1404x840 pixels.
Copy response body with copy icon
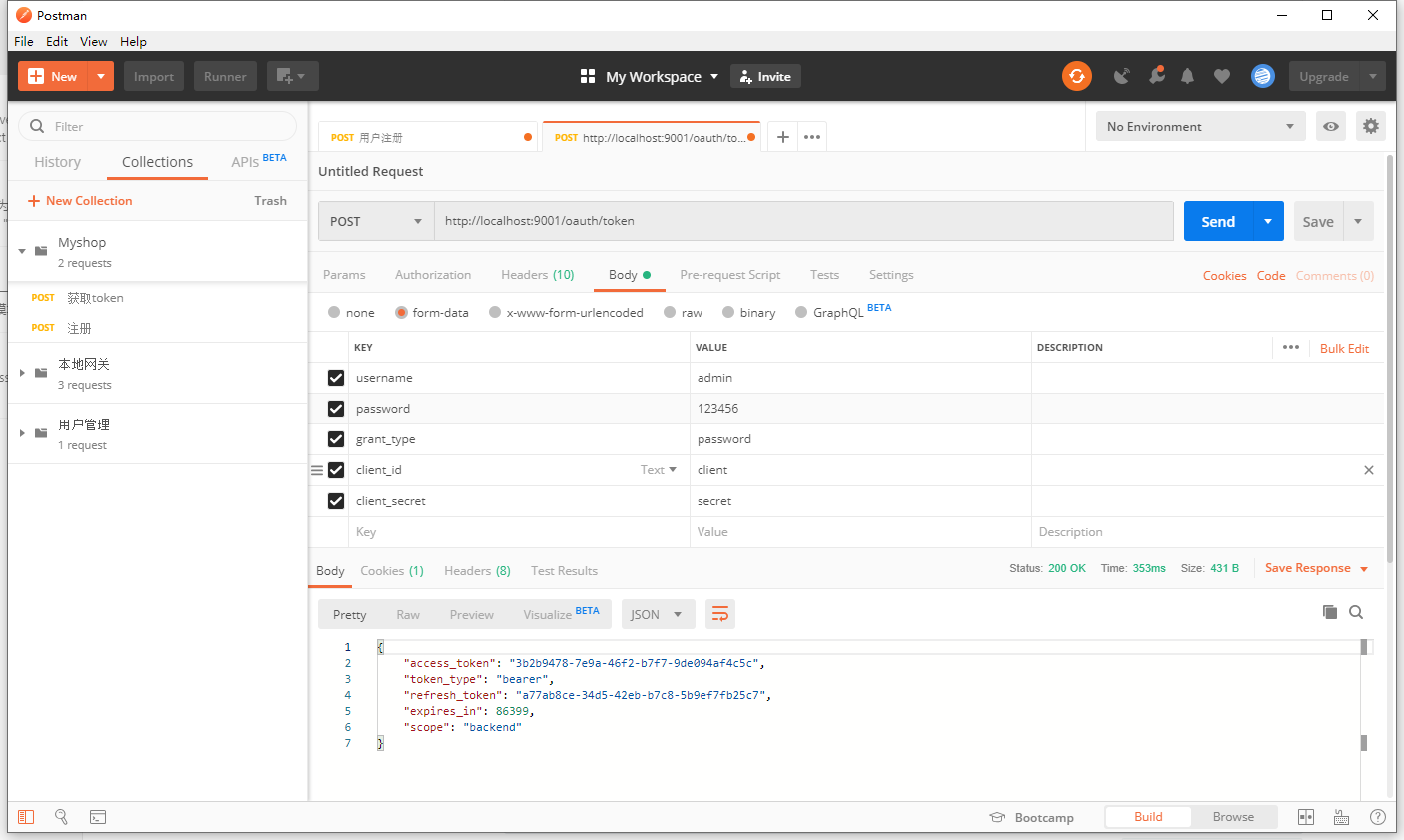1330,612
